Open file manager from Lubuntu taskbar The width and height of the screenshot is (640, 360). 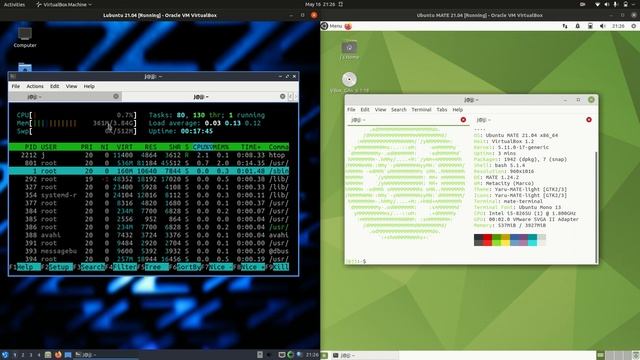click(48, 355)
